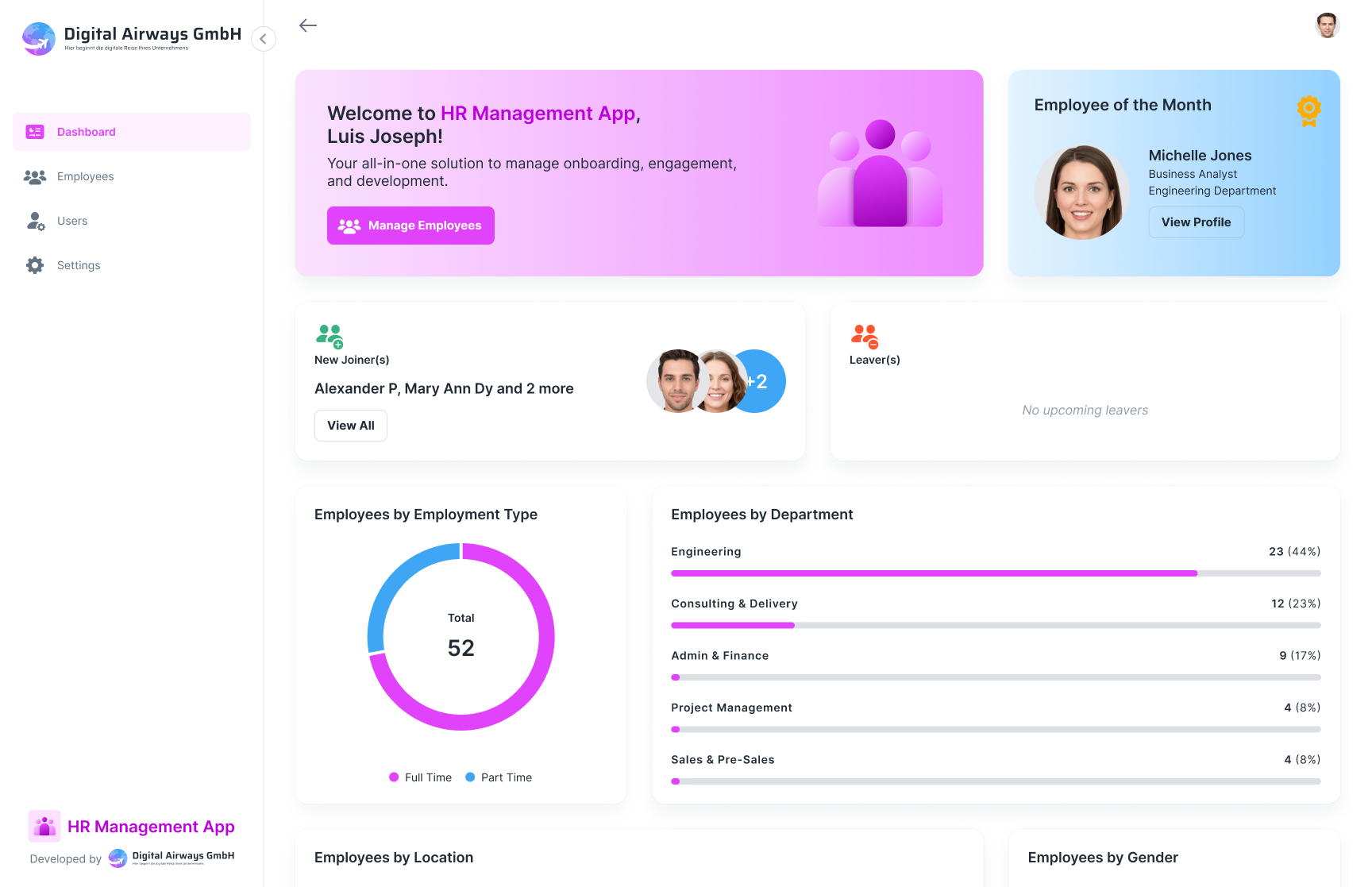
Task: Click the Settings gear icon
Action: (35, 265)
